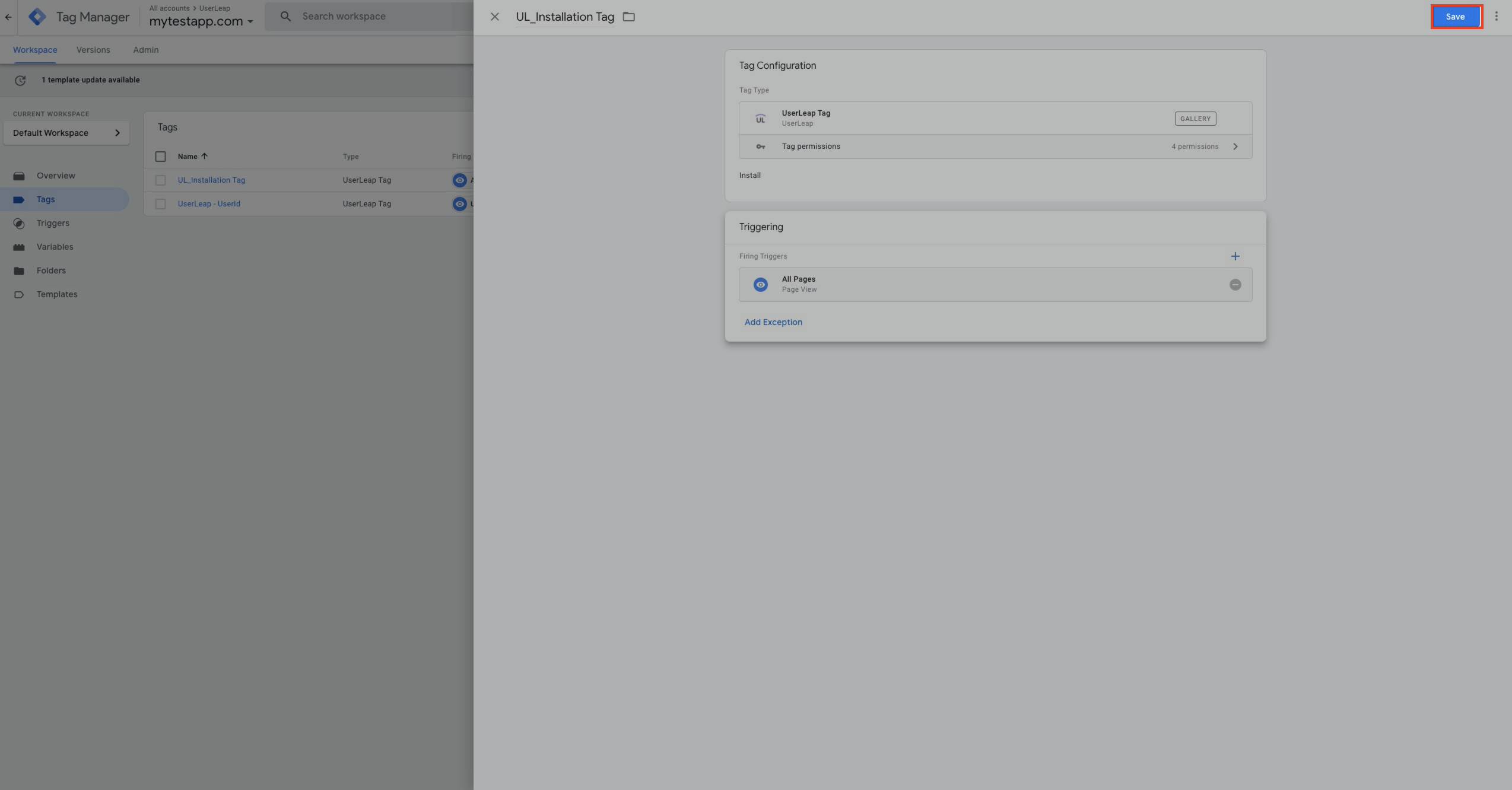The image size is (1512, 790).
Task: Edit the UL_Installation Tag name field
Action: (x=565, y=17)
